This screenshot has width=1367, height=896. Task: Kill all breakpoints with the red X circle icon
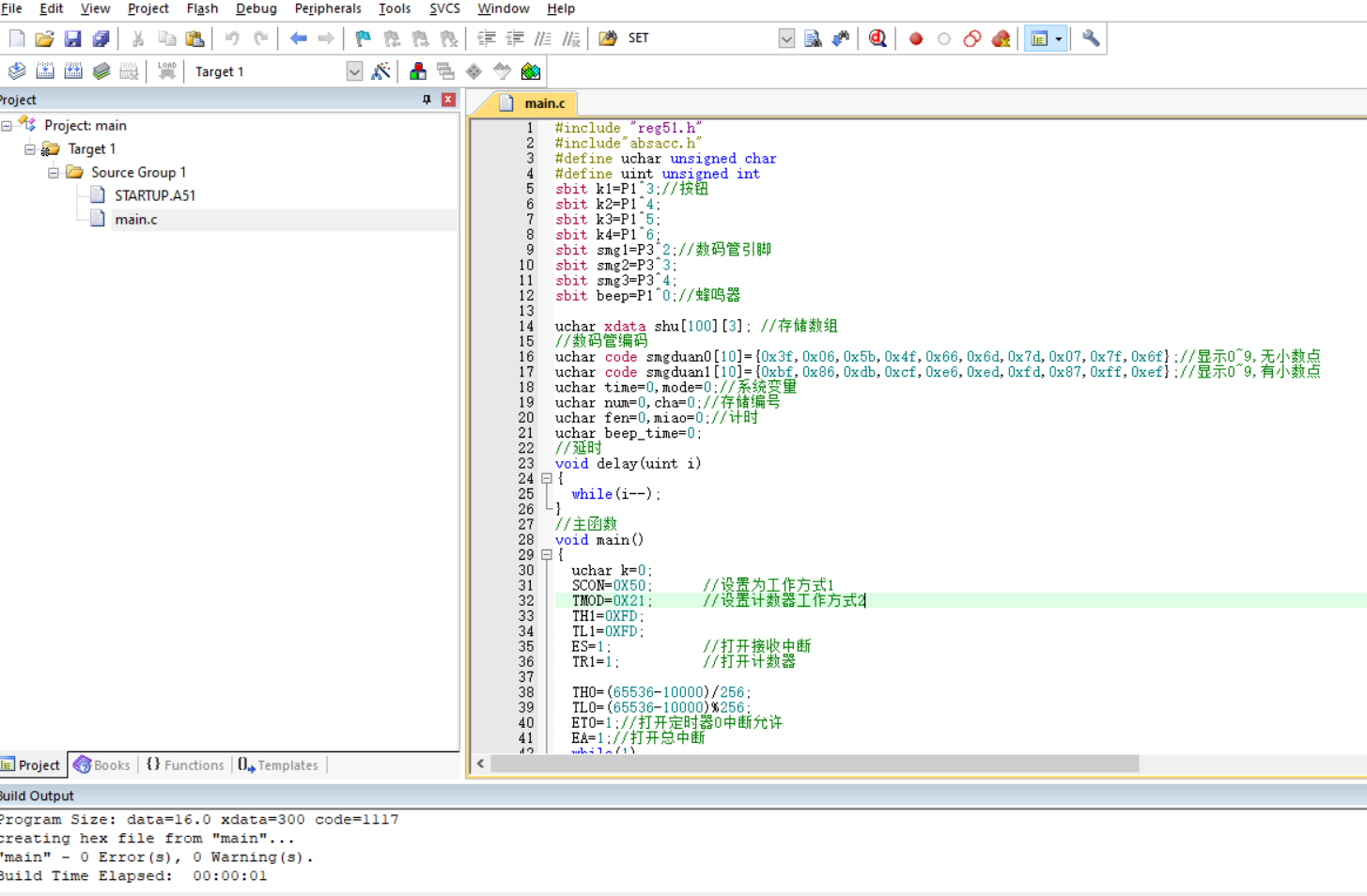coord(1001,39)
